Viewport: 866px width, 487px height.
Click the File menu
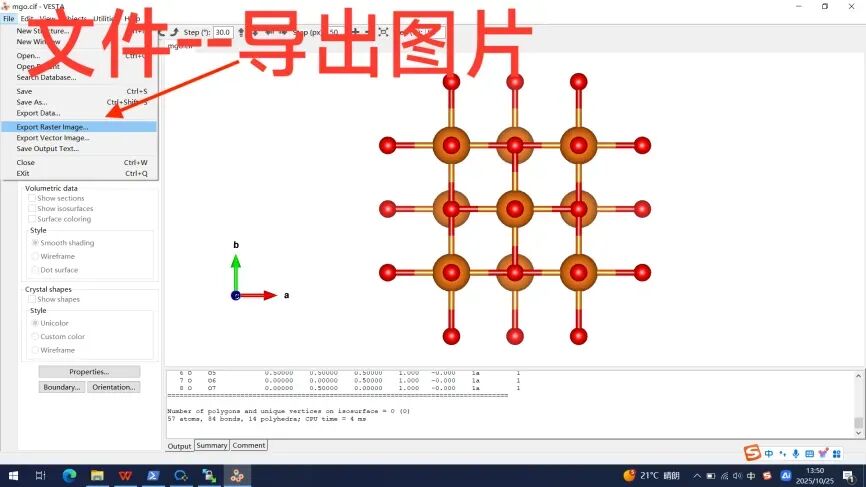tap(8, 18)
